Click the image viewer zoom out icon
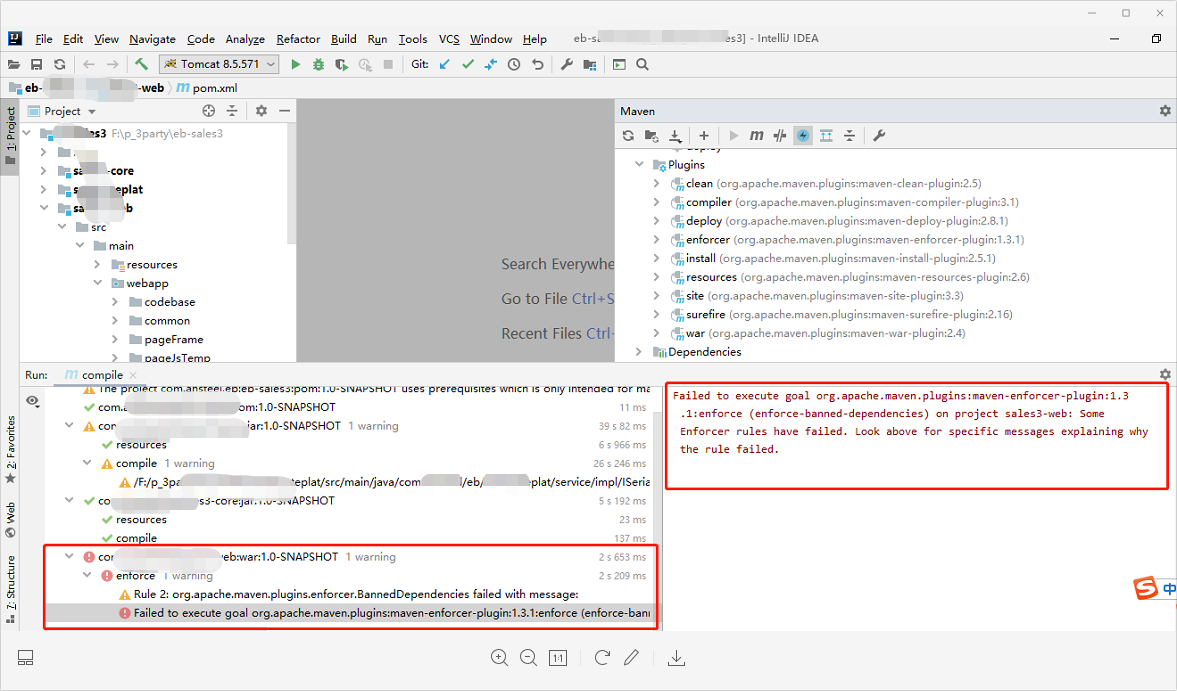Screen dimensions: 1177x691 pos(528,658)
